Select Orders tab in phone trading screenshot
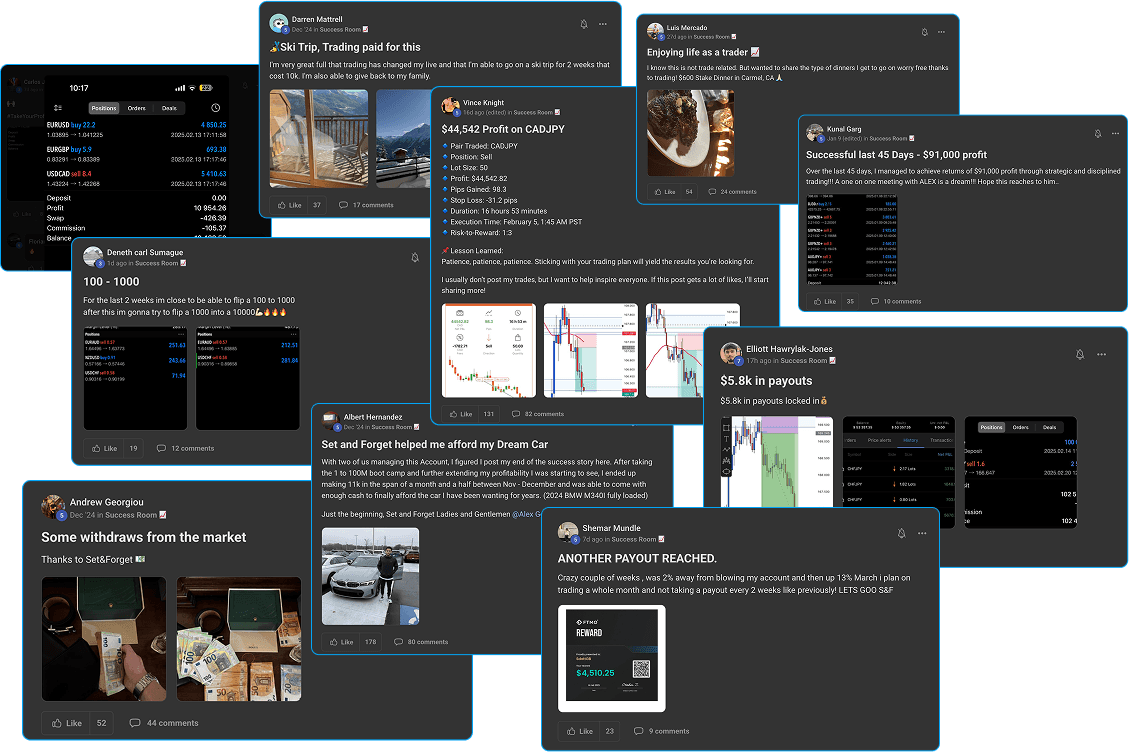 (x=137, y=108)
